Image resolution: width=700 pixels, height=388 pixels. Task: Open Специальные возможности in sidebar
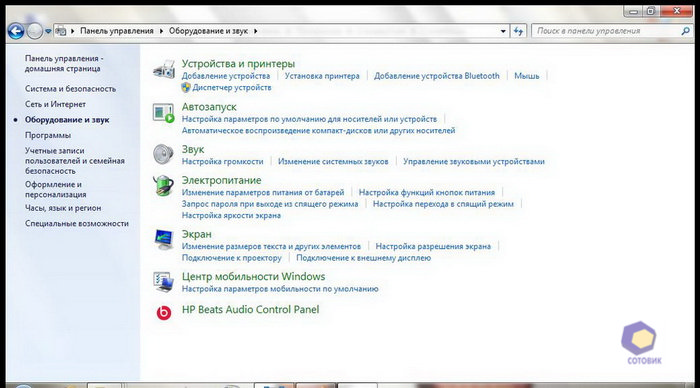[77, 223]
